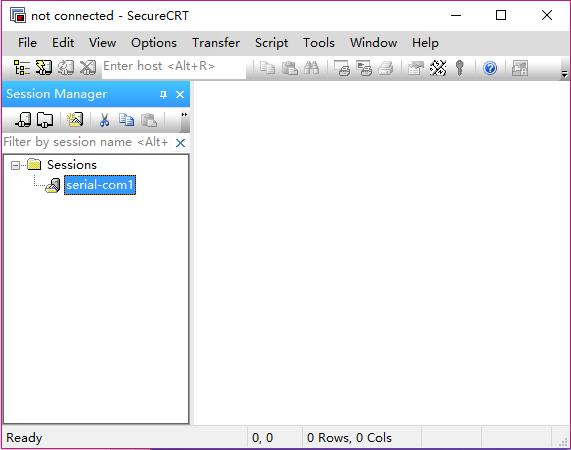Screen dimensions: 571x450
Task: Open Global Options tools icon
Action: [x=438, y=68]
